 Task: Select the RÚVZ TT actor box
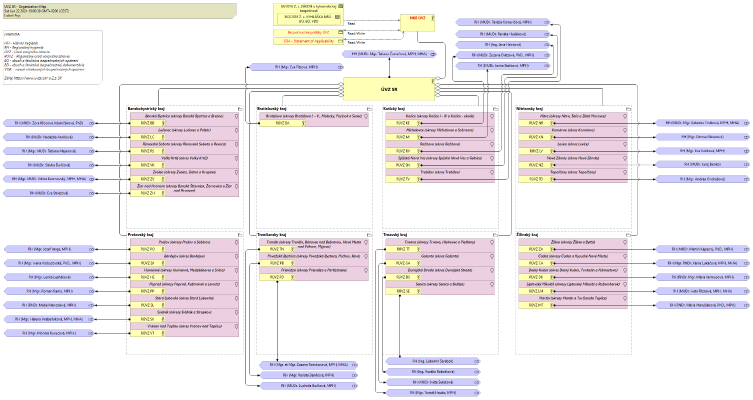[403, 249]
